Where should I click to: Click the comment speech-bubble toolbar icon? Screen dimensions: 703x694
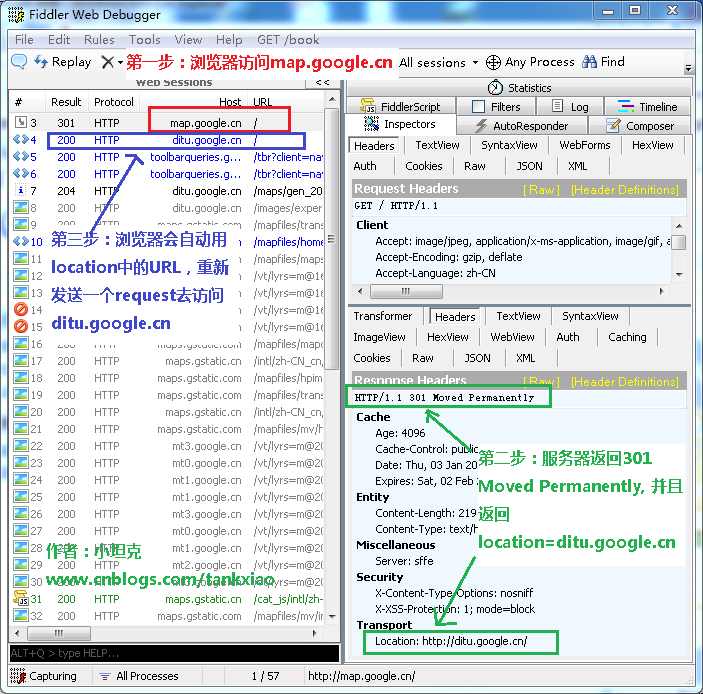[19, 61]
